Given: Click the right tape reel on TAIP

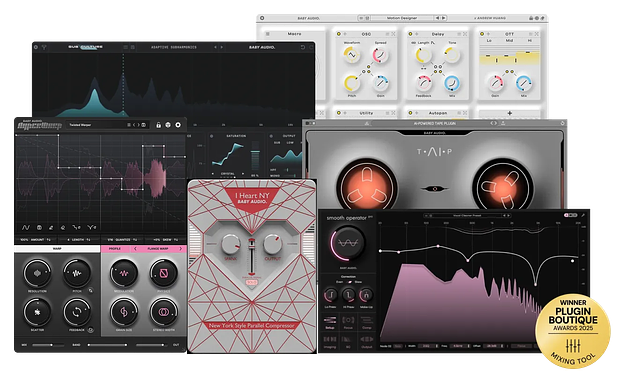Looking at the screenshot, I should [502, 187].
